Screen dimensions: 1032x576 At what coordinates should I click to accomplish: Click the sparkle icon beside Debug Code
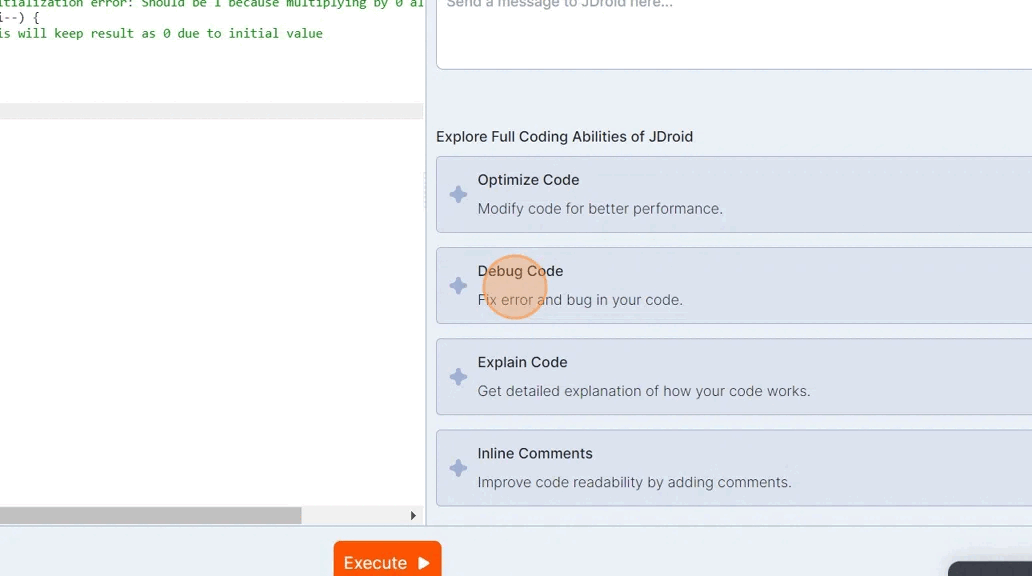click(x=458, y=286)
